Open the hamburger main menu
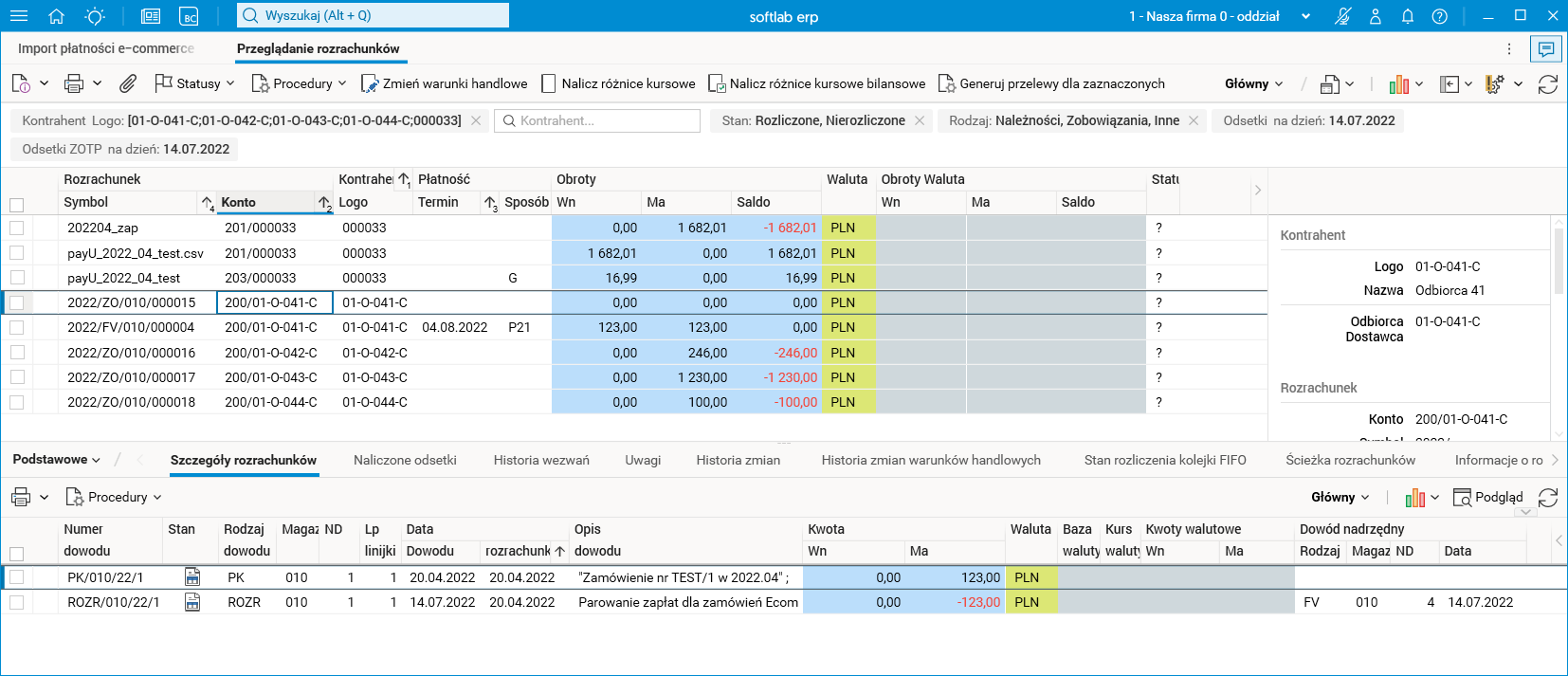The image size is (1568, 676). tap(18, 16)
